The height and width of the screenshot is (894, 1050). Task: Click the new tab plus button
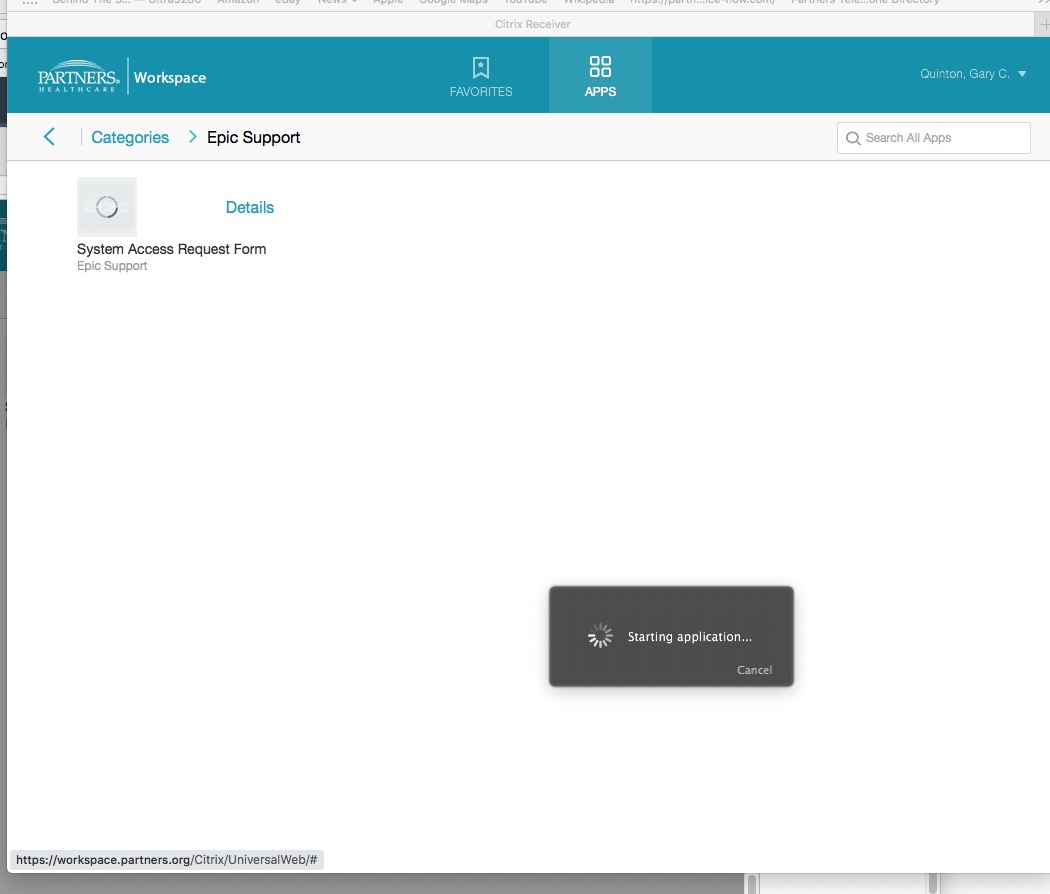1043,24
